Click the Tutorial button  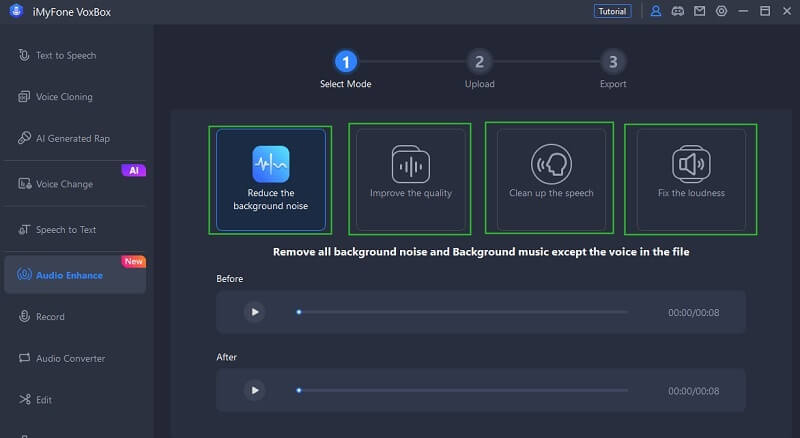pyautogui.click(x=612, y=11)
